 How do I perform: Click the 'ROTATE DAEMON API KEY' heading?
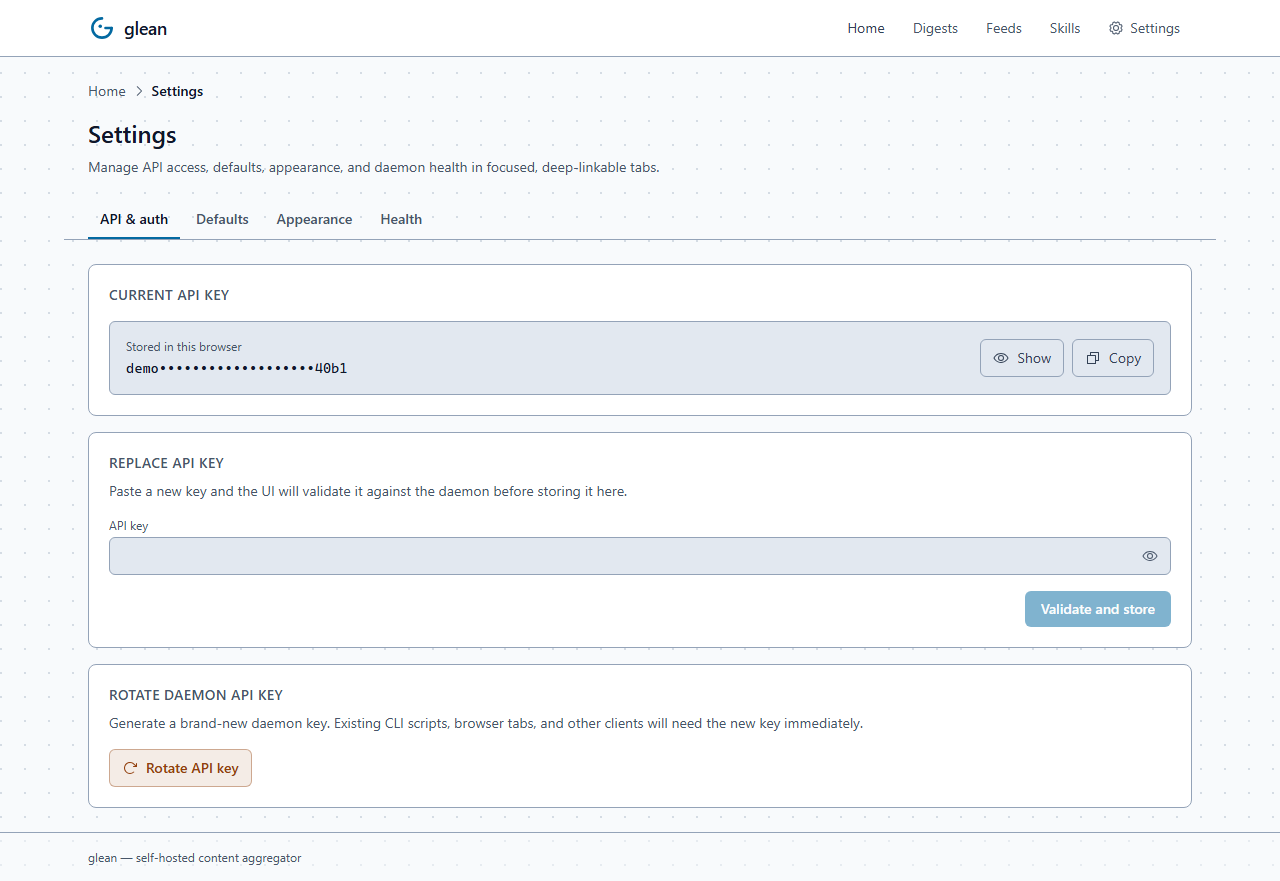[196, 695]
